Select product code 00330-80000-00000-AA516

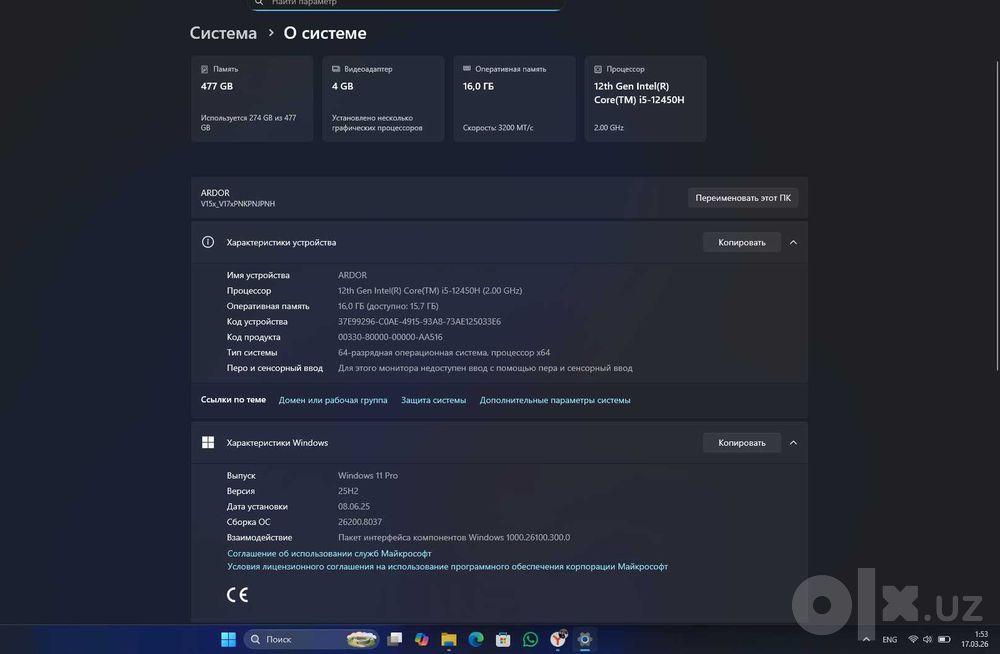coord(390,337)
